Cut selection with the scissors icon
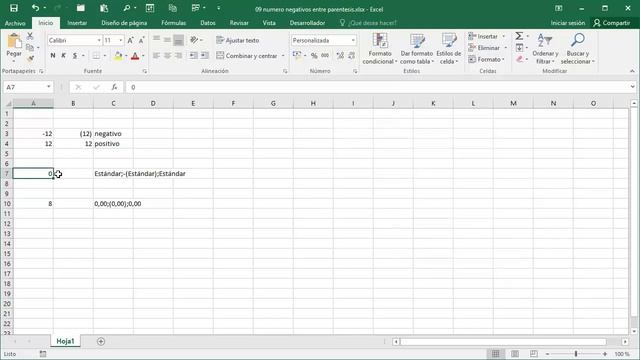The height and width of the screenshot is (360, 640). [x=30, y=36]
